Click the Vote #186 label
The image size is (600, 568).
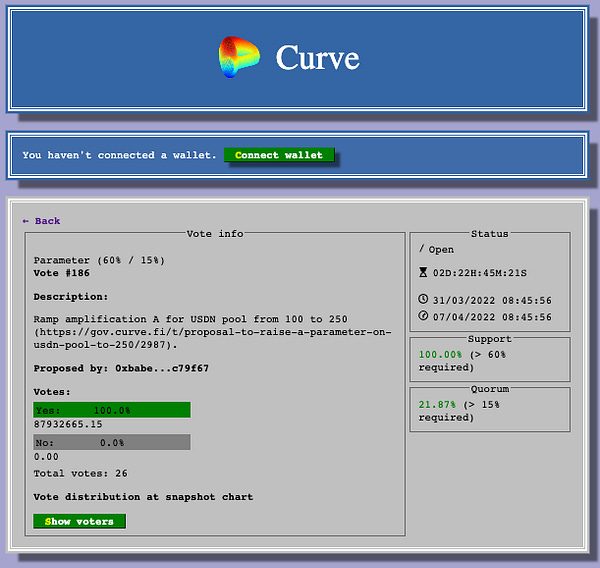pyautogui.click(x=61, y=273)
